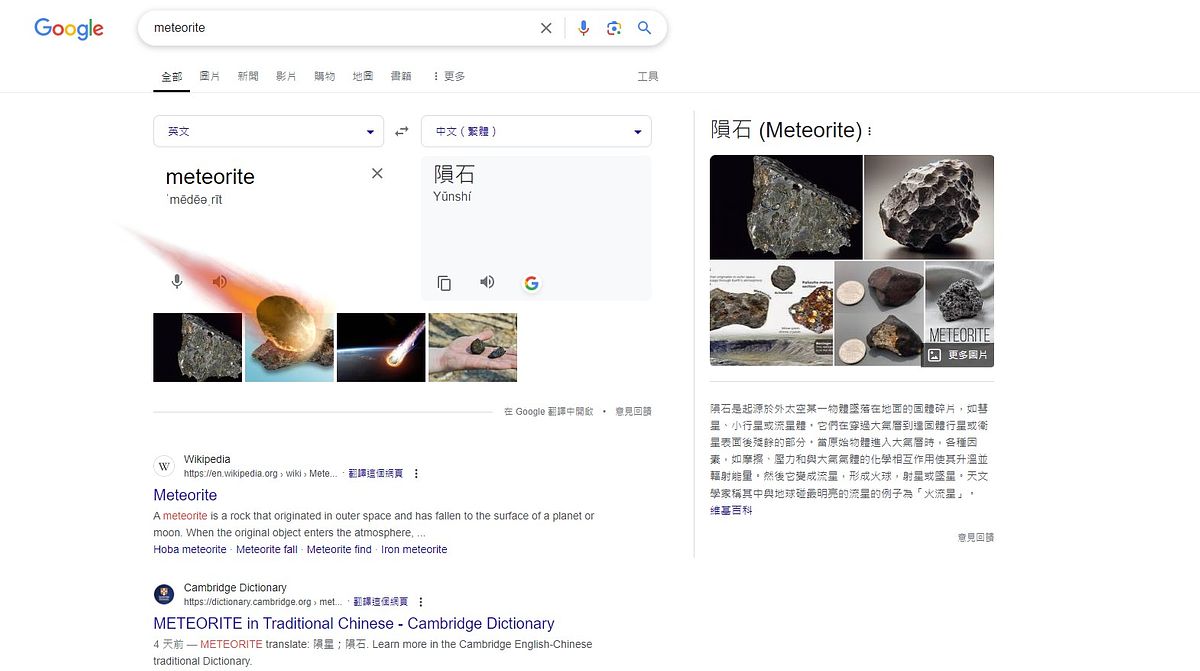This screenshot has width=1200, height=671.
Task: Clear the meteorite source text
Action: coord(377,174)
